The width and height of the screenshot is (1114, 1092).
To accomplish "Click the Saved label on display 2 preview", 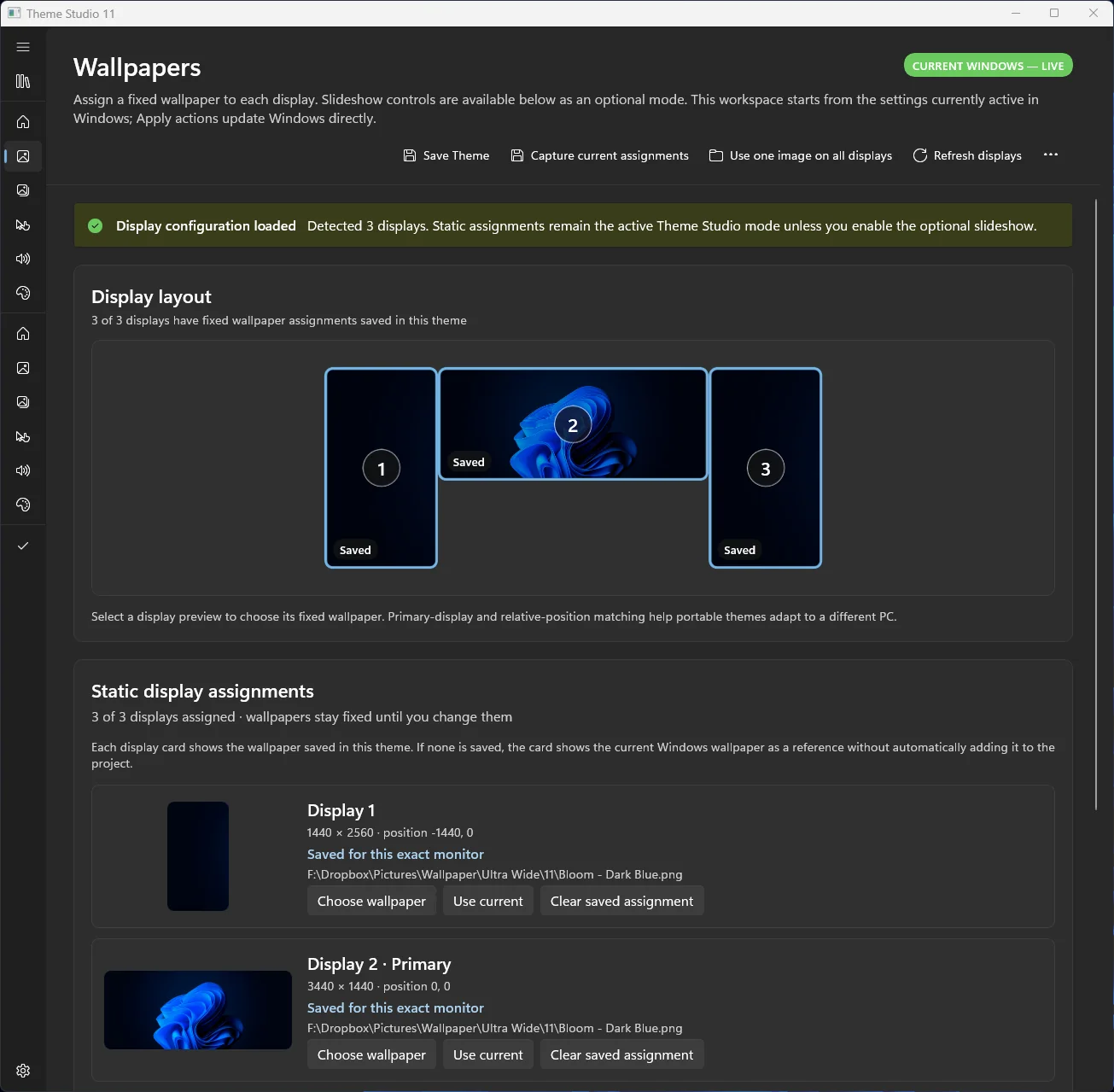I will pos(469,462).
